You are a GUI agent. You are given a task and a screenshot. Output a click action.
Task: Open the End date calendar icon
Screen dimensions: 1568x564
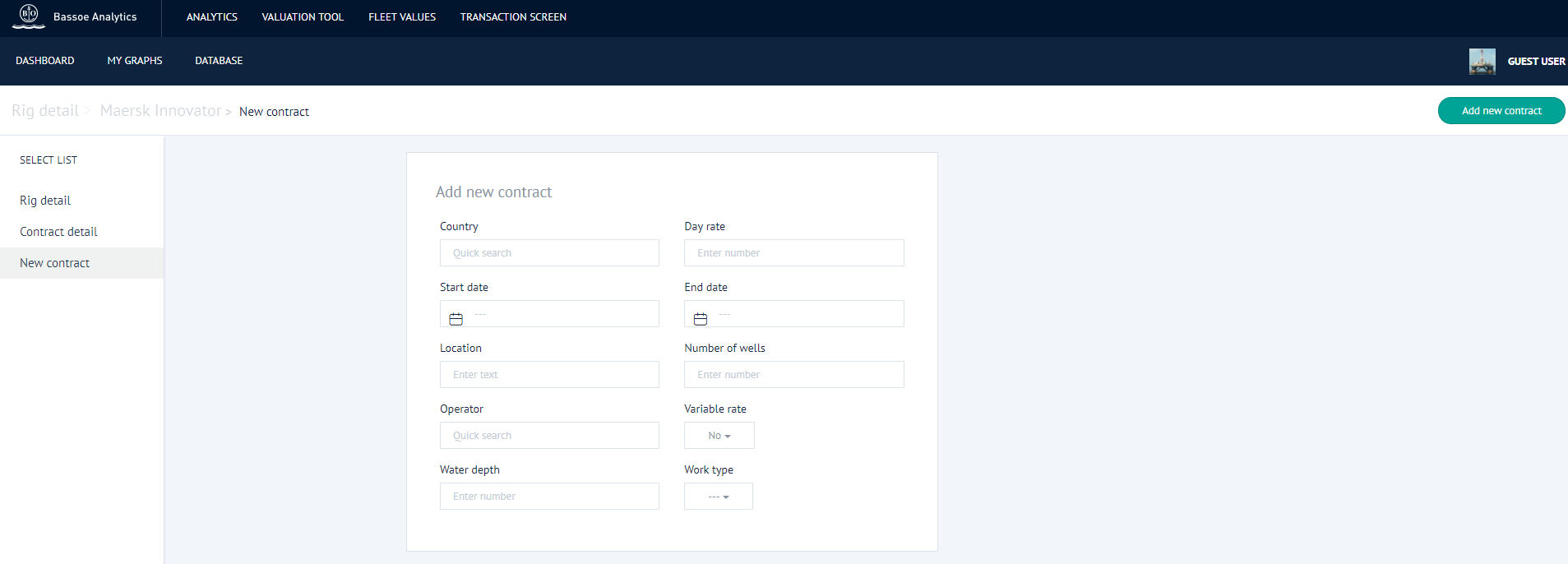(x=701, y=319)
